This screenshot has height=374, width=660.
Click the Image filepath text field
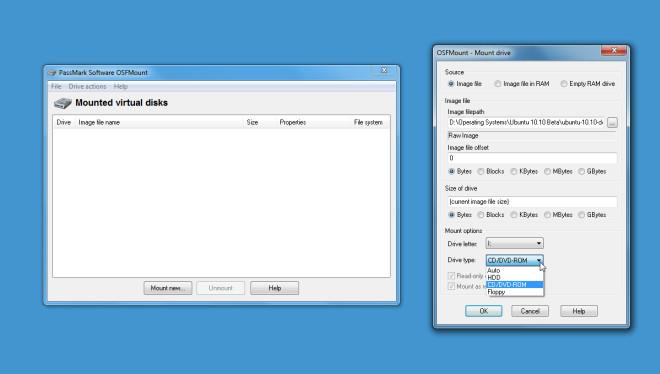[526, 122]
